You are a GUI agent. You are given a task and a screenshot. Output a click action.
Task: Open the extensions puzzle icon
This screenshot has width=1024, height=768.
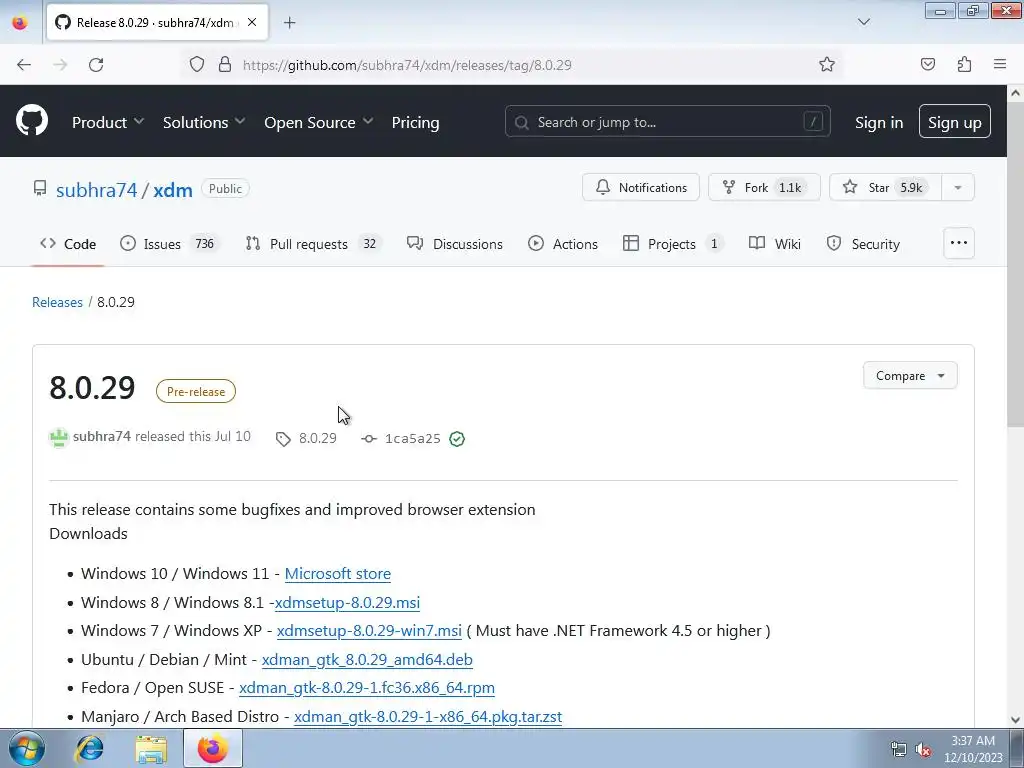[964, 65]
